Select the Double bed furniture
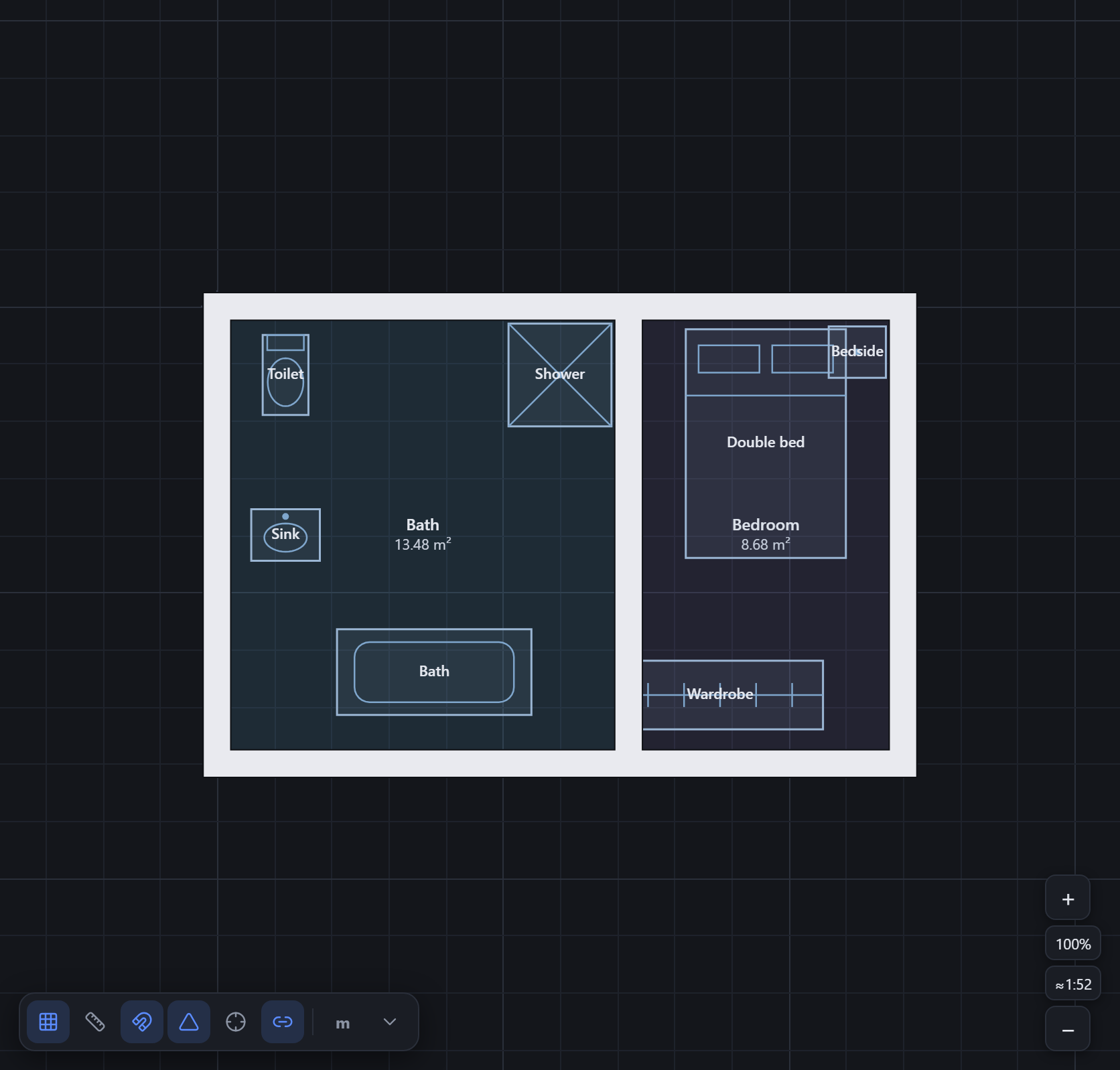The width and height of the screenshot is (1120, 1070). pyautogui.click(x=766, y=443)
